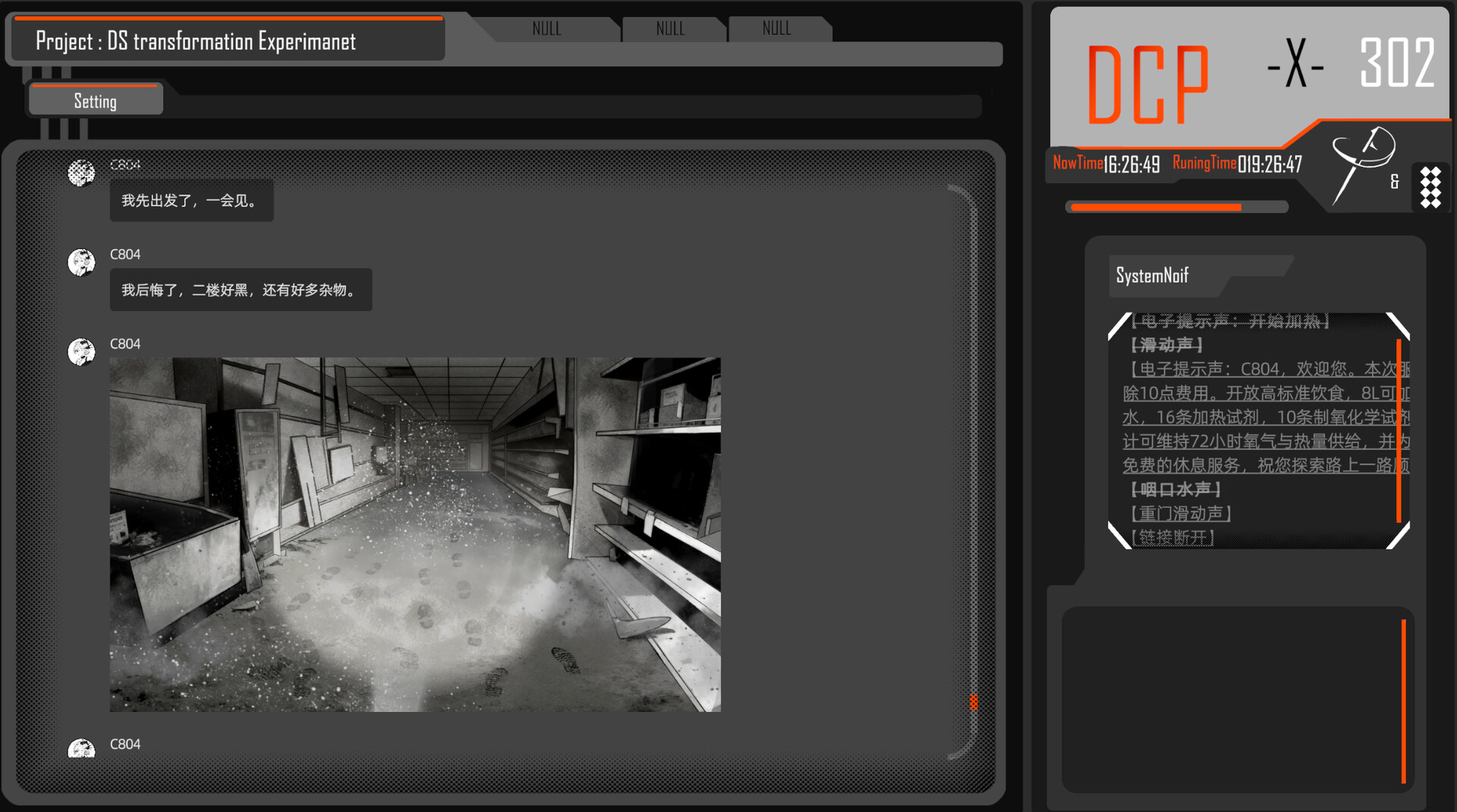1457x812 pixels.
Task: Click the avatar next to the photo message
Action: click(81, 353)
